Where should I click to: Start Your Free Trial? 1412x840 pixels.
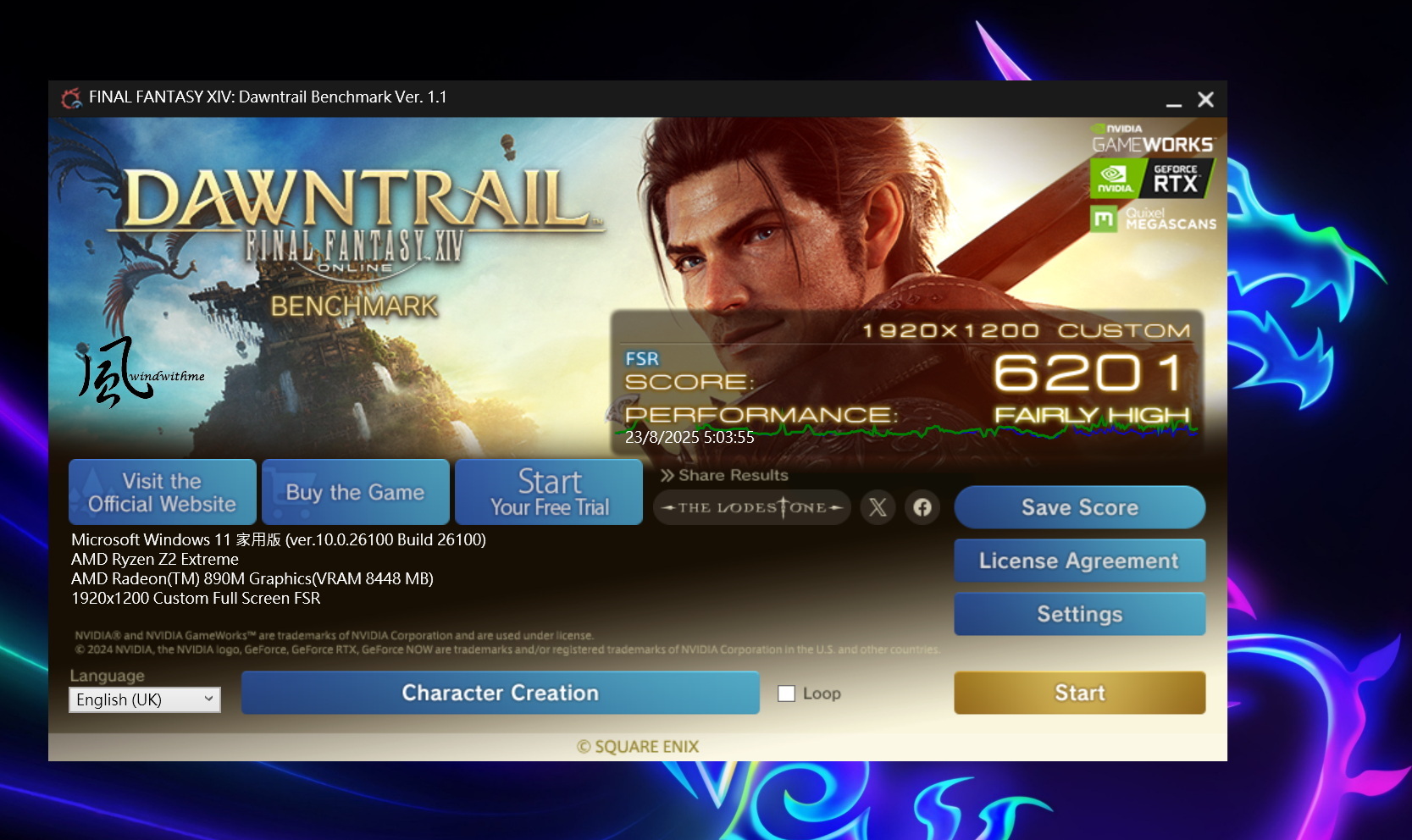[x=549, y=492]
